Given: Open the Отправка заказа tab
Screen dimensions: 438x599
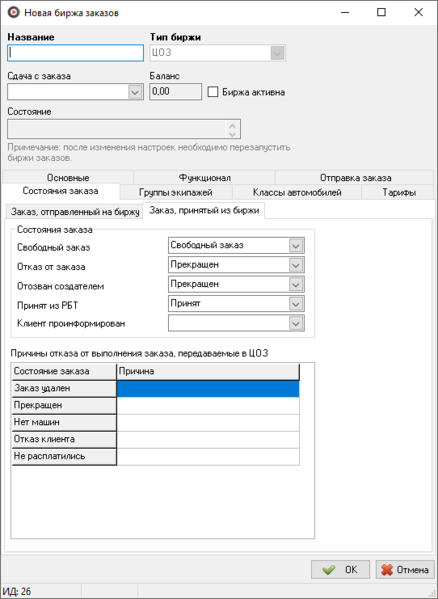Looking at the screenshot, I should [355, 178].
